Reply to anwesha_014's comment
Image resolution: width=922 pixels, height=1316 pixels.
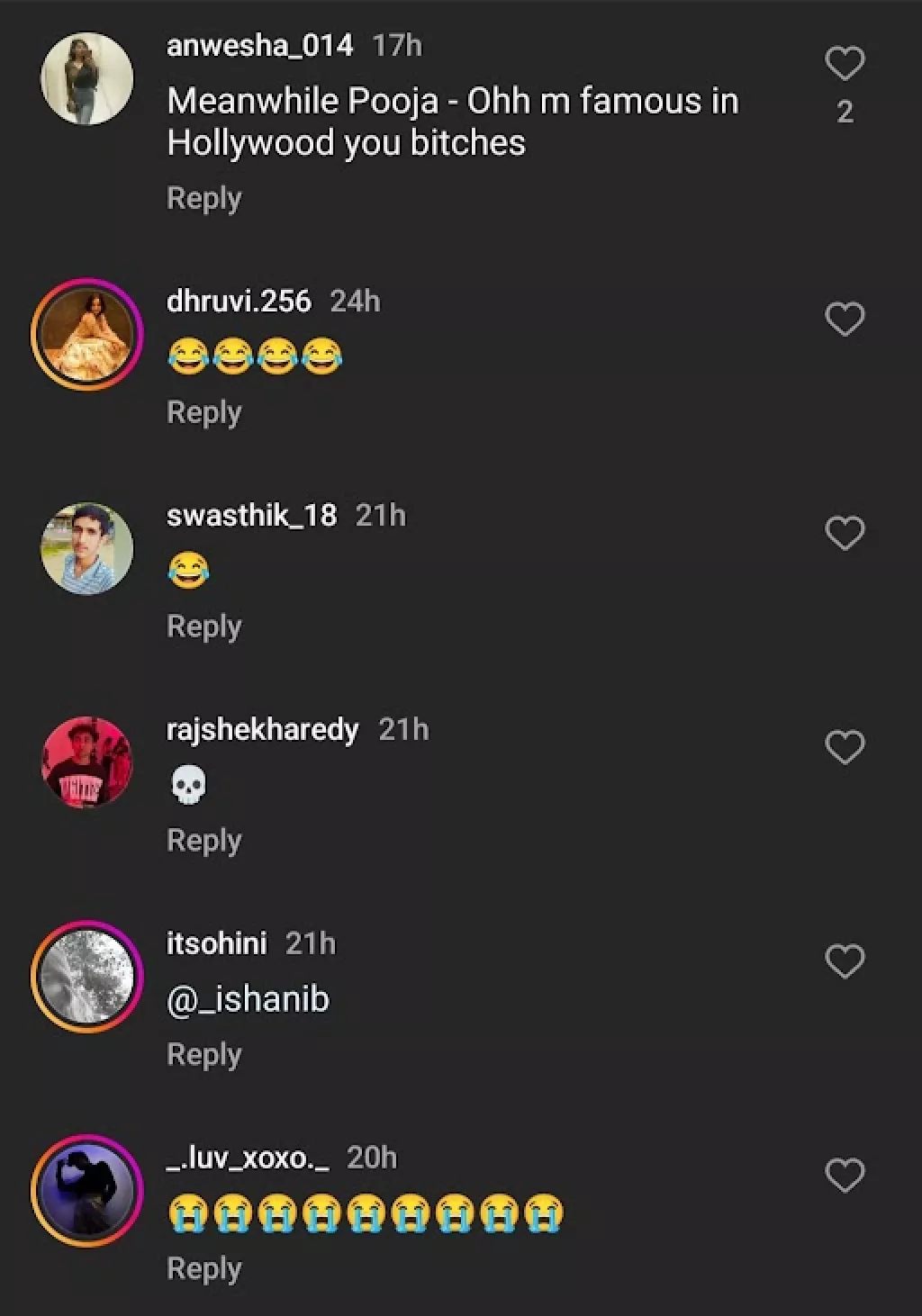tap(204, 198)
